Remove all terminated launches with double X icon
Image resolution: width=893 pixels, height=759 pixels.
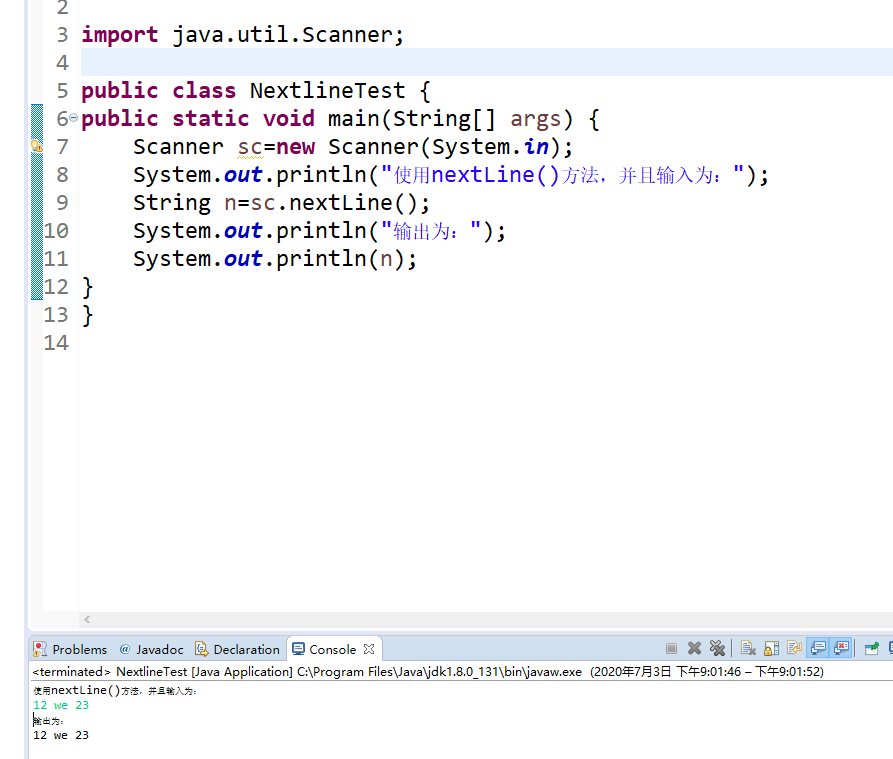[x=717, y=648]
